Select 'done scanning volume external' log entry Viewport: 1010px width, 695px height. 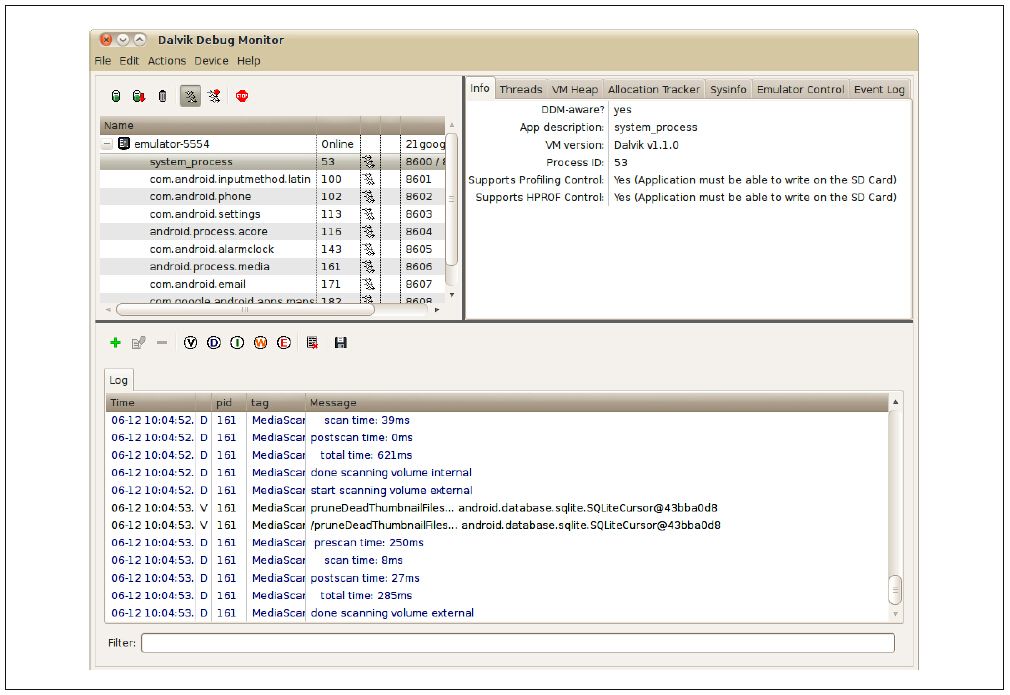(x=497, y=613)
